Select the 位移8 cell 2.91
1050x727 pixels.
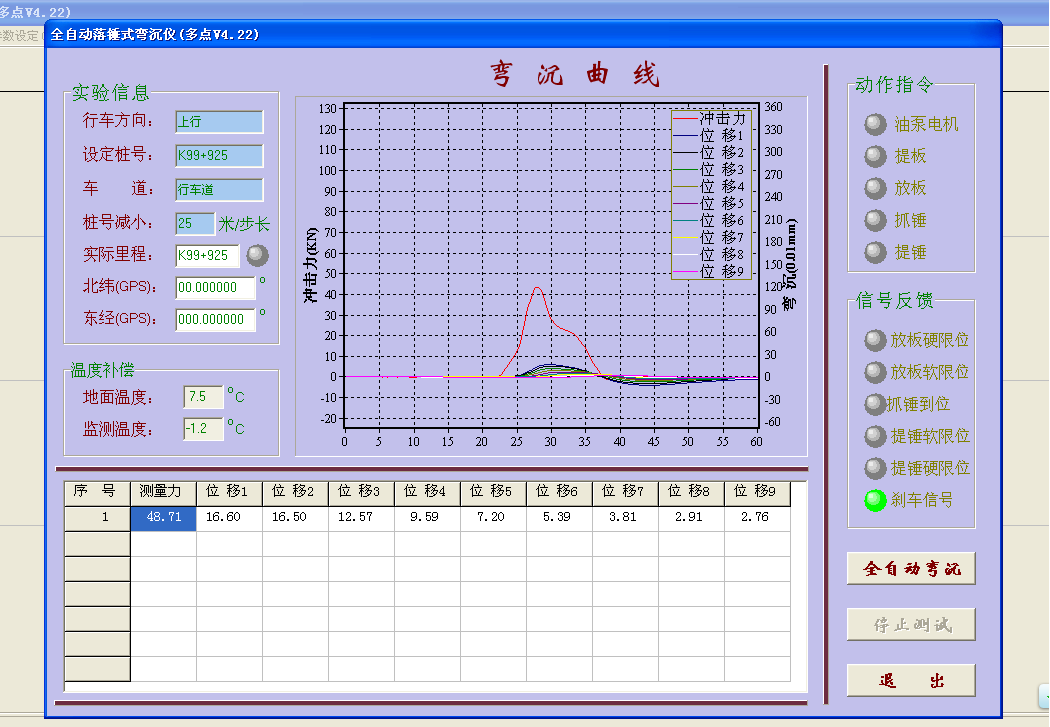[691, 518]
